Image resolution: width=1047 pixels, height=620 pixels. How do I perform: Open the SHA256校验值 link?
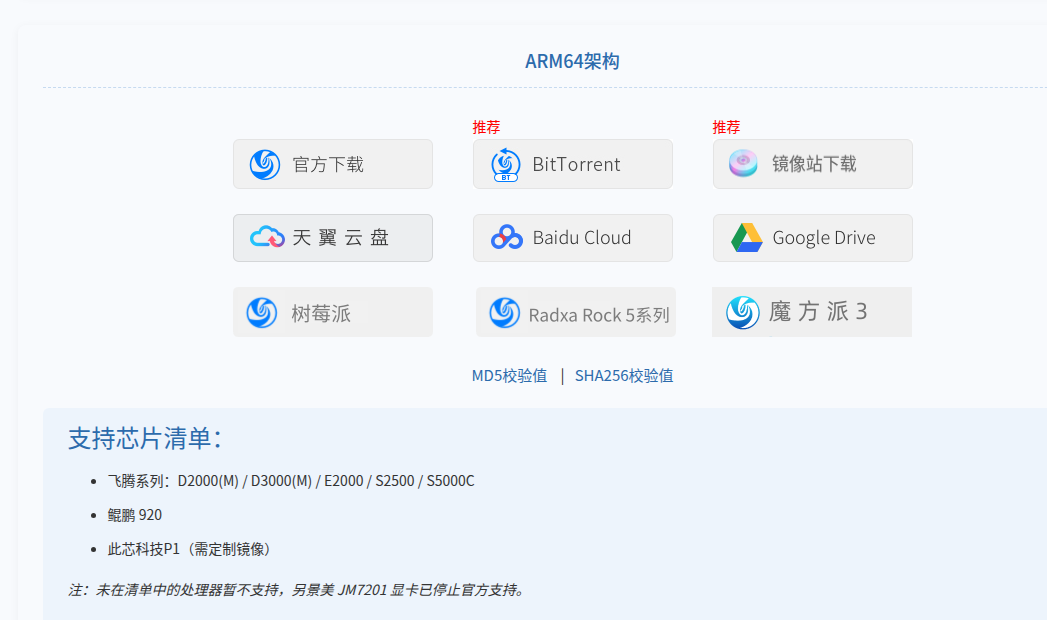click(624, 376)
